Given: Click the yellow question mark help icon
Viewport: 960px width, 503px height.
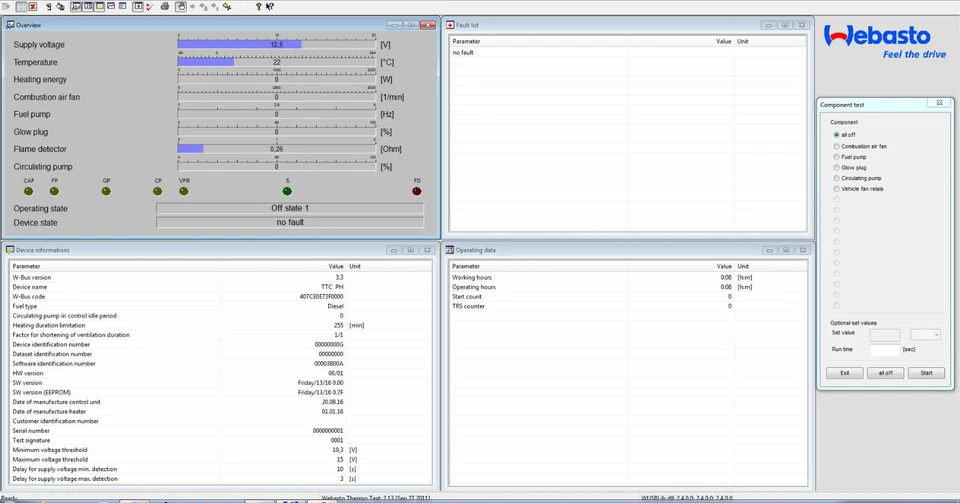Looking at the screenshot, I should point(258,7).
